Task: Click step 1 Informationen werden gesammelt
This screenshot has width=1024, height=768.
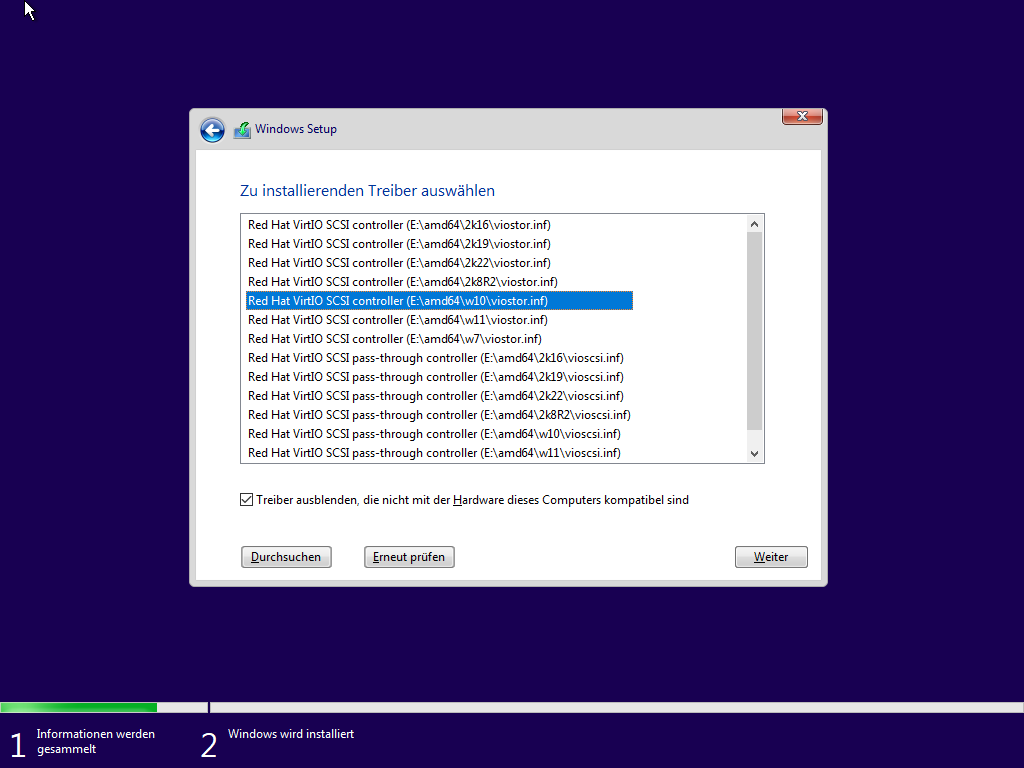Action: tap(96, 740)
